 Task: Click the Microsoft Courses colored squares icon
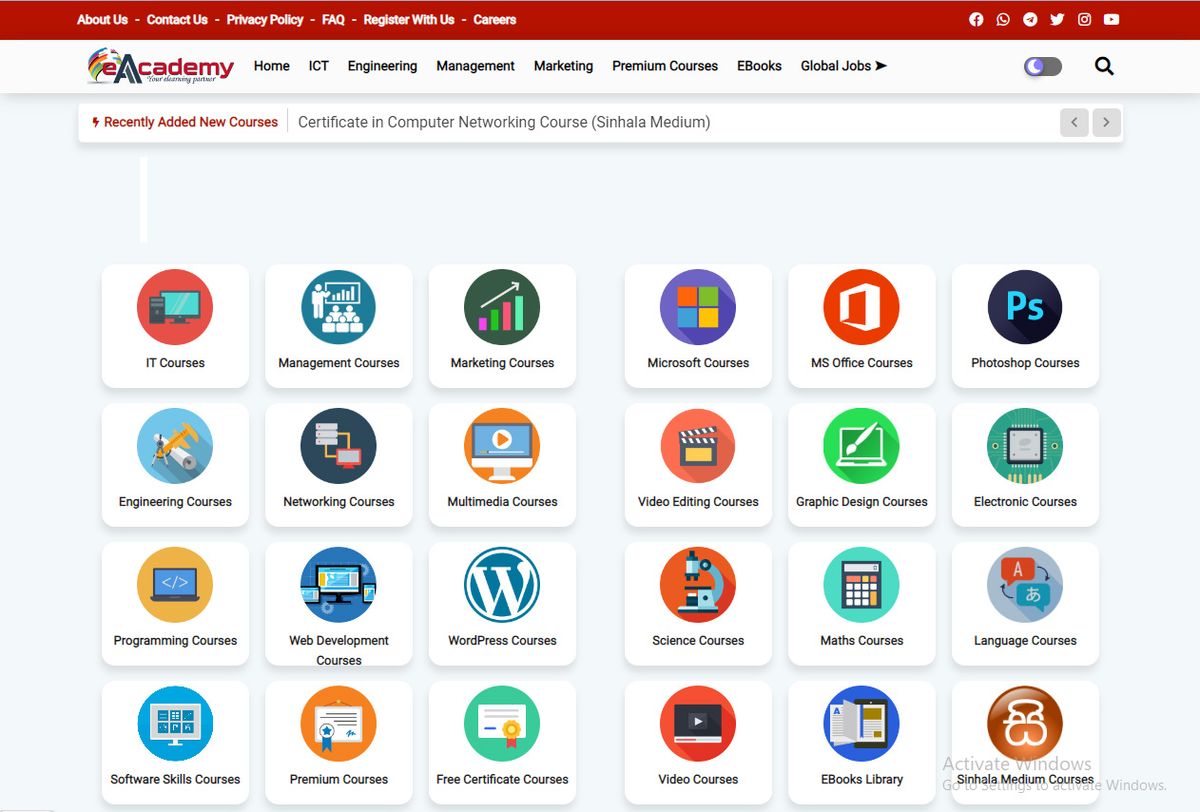698,307
